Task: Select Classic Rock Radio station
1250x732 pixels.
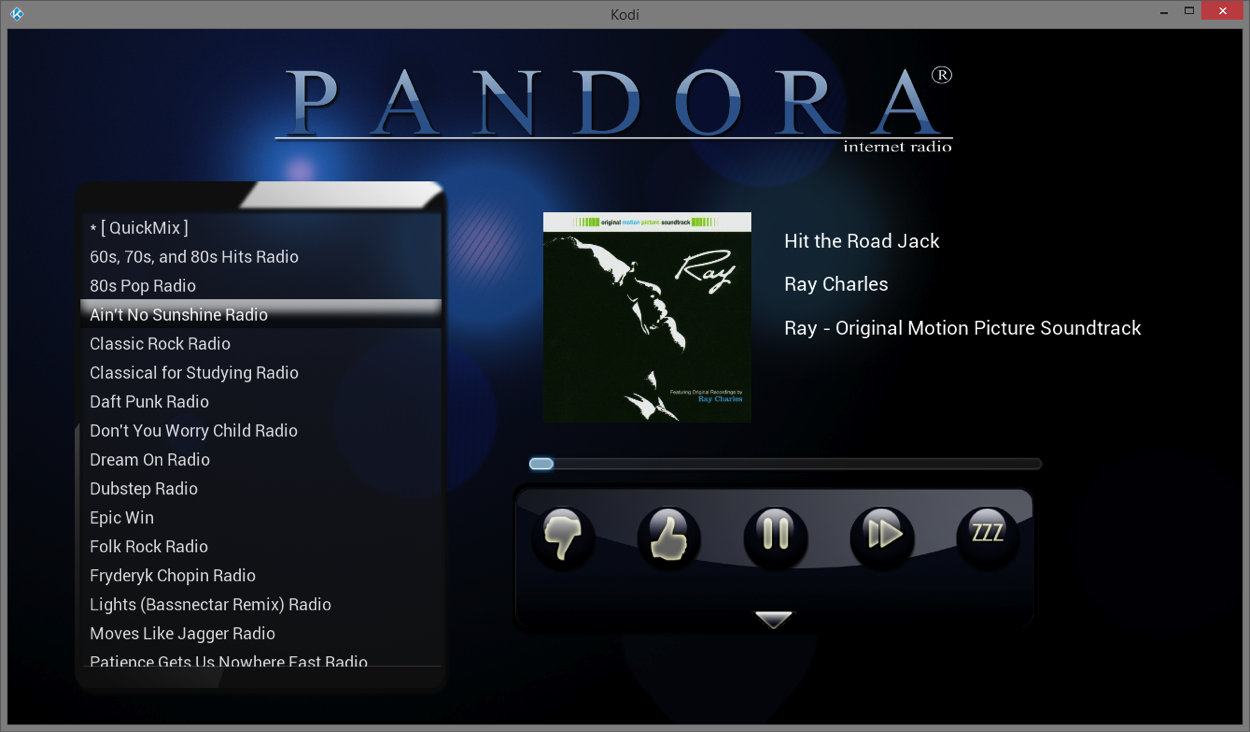Action: 260,343
